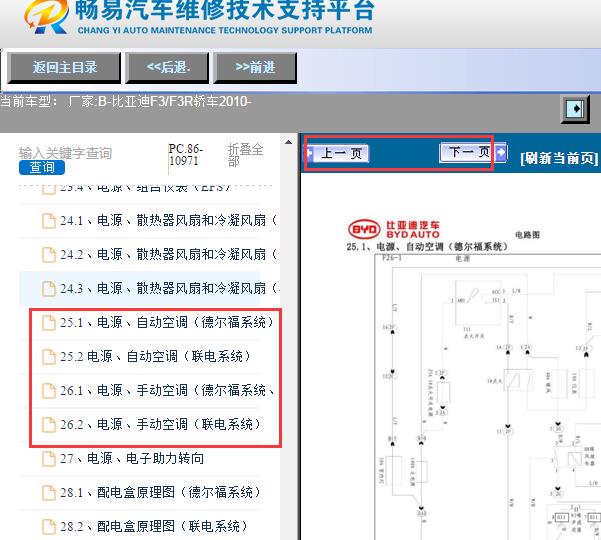The image size is (601, 540).
Task: Open 26.1 电源、手动空调（德尔福系统）
Action: pyautogui.click(x=167, y=391)
